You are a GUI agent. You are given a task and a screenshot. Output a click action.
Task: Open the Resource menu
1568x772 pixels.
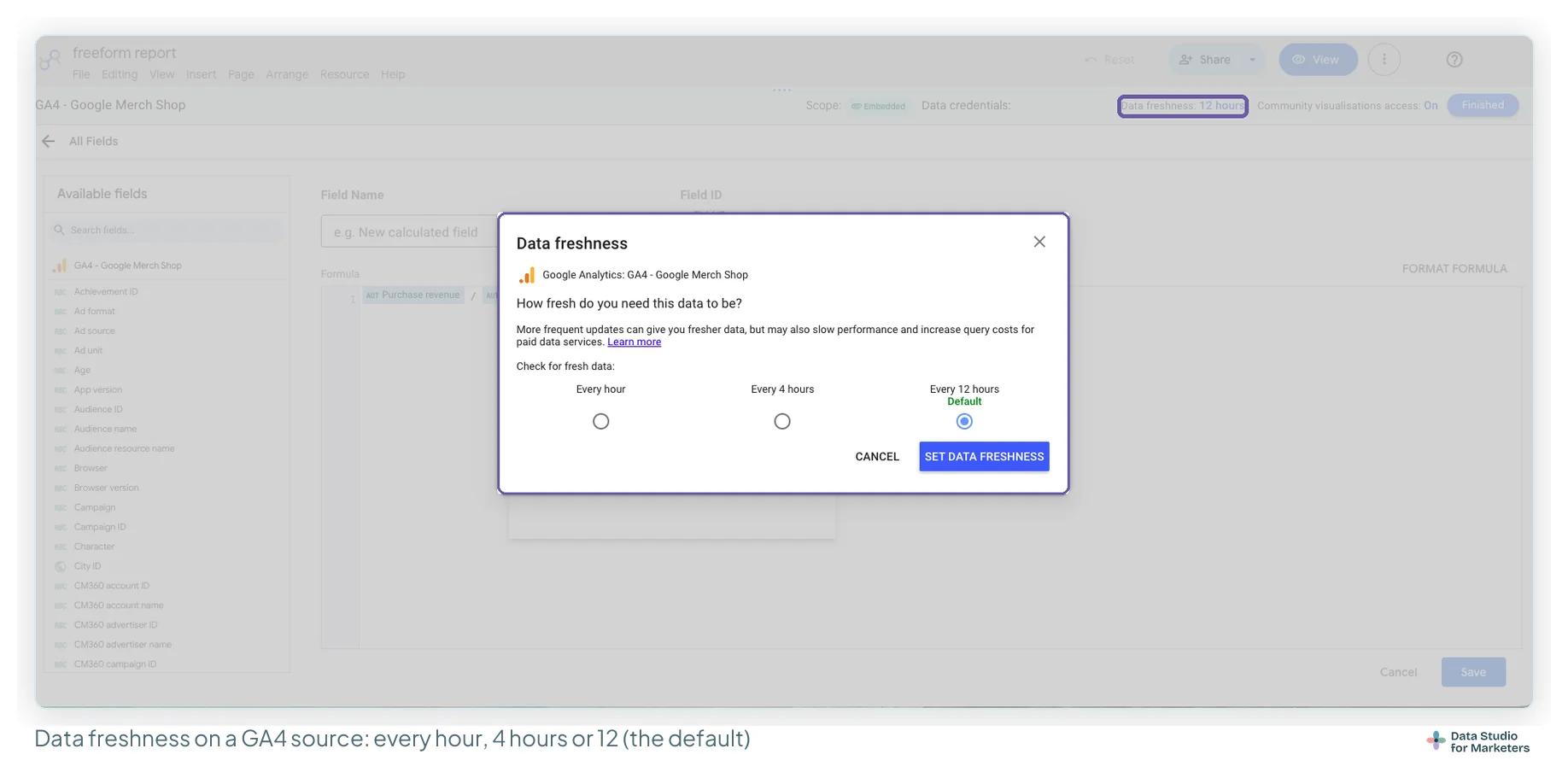coord(344,74)
